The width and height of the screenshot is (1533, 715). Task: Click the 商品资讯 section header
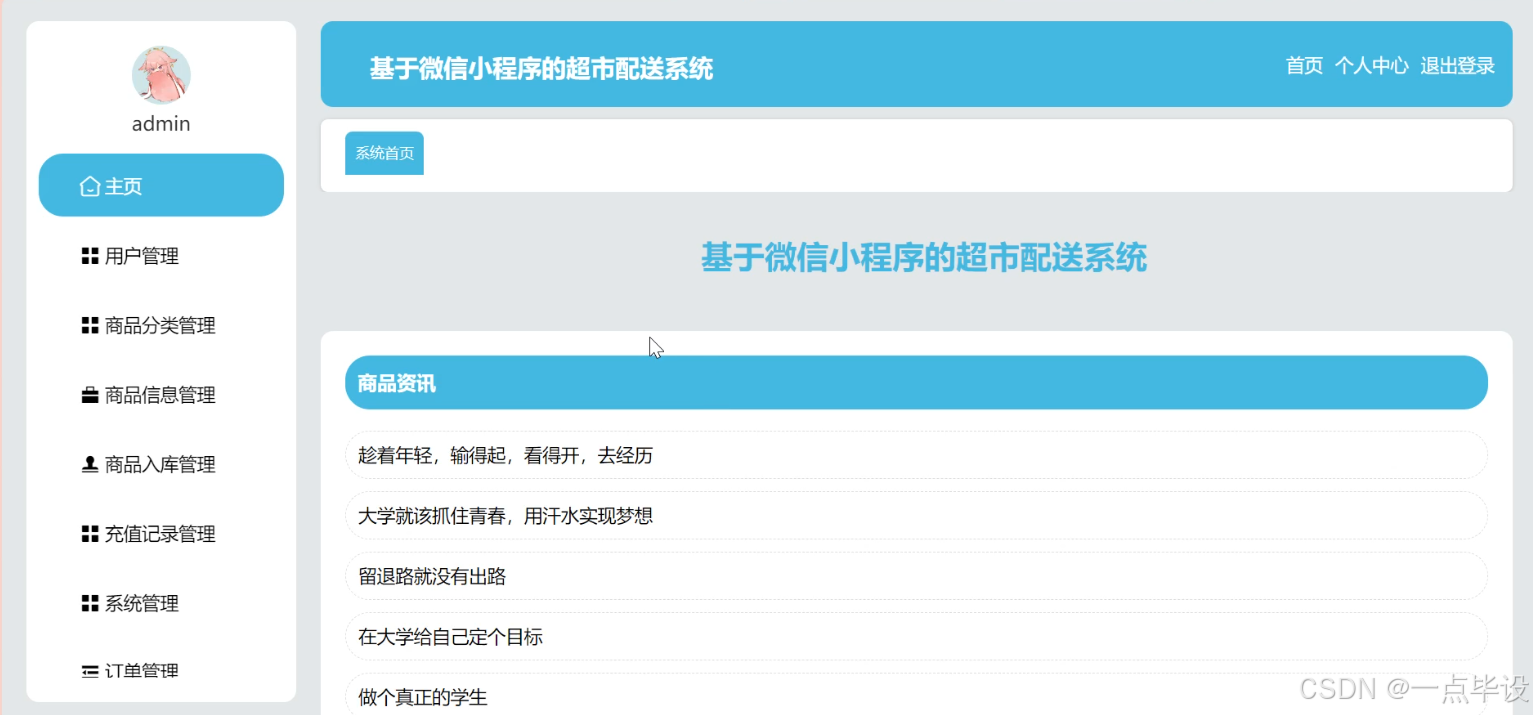point(916,383)
